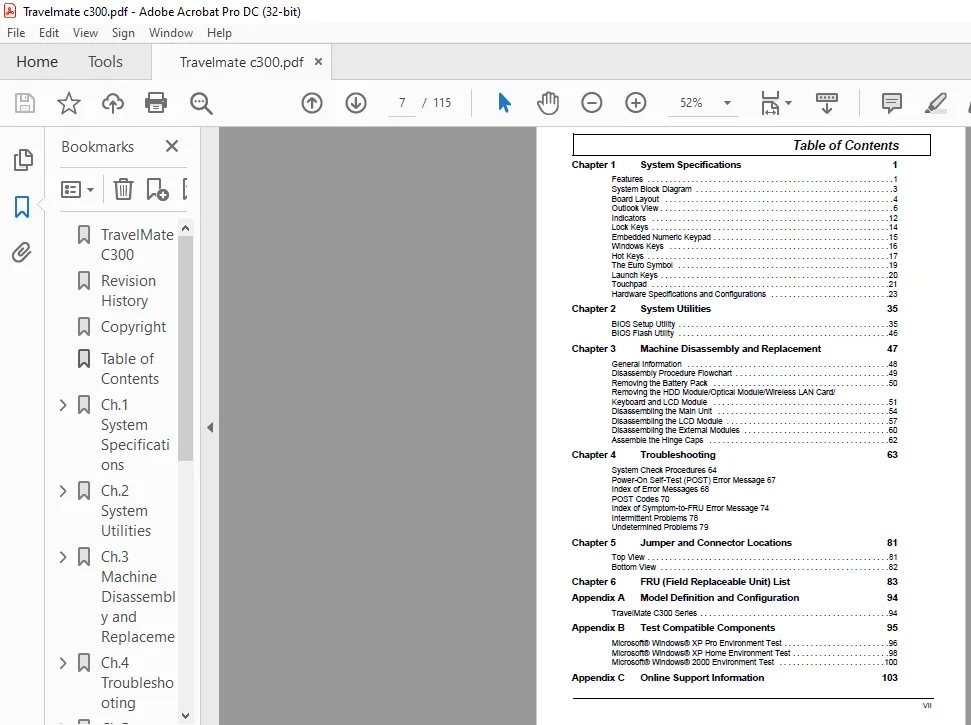The width and height of the screenshot is (971, 725).
Task: Click the upload to cloud icon
Action: point(113,103)
